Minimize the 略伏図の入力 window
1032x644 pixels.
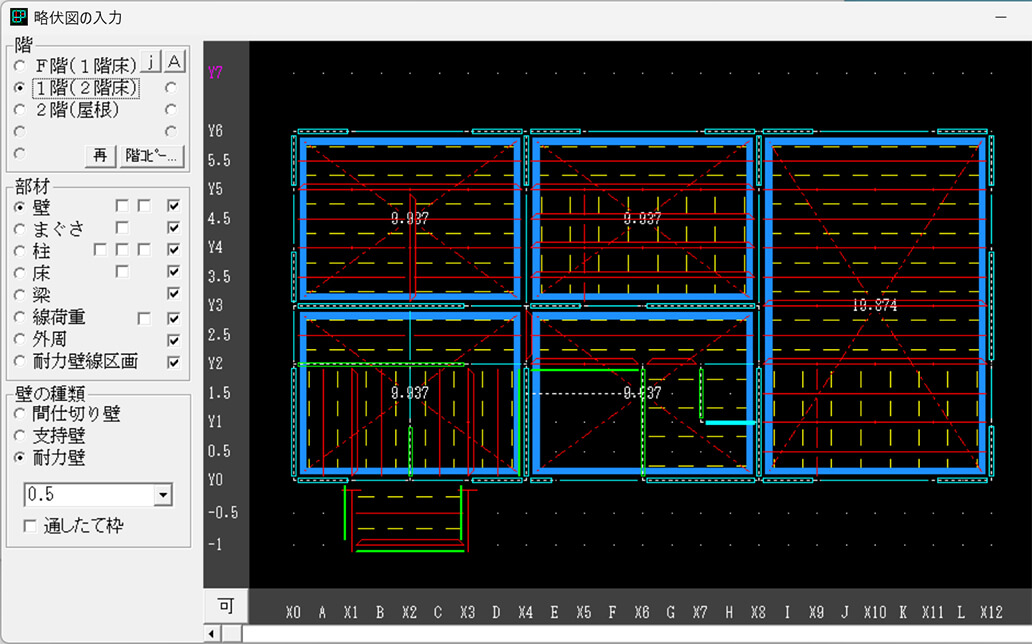[1000, 18]
